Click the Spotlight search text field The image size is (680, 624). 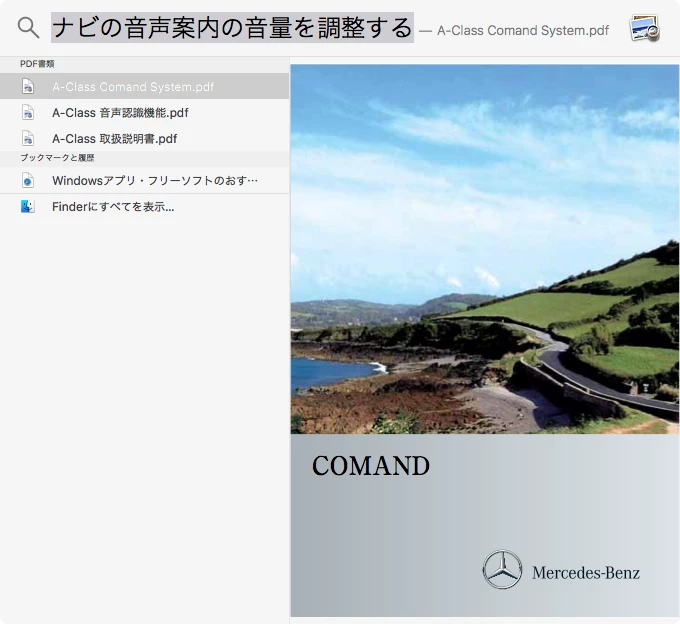(232, 28)
